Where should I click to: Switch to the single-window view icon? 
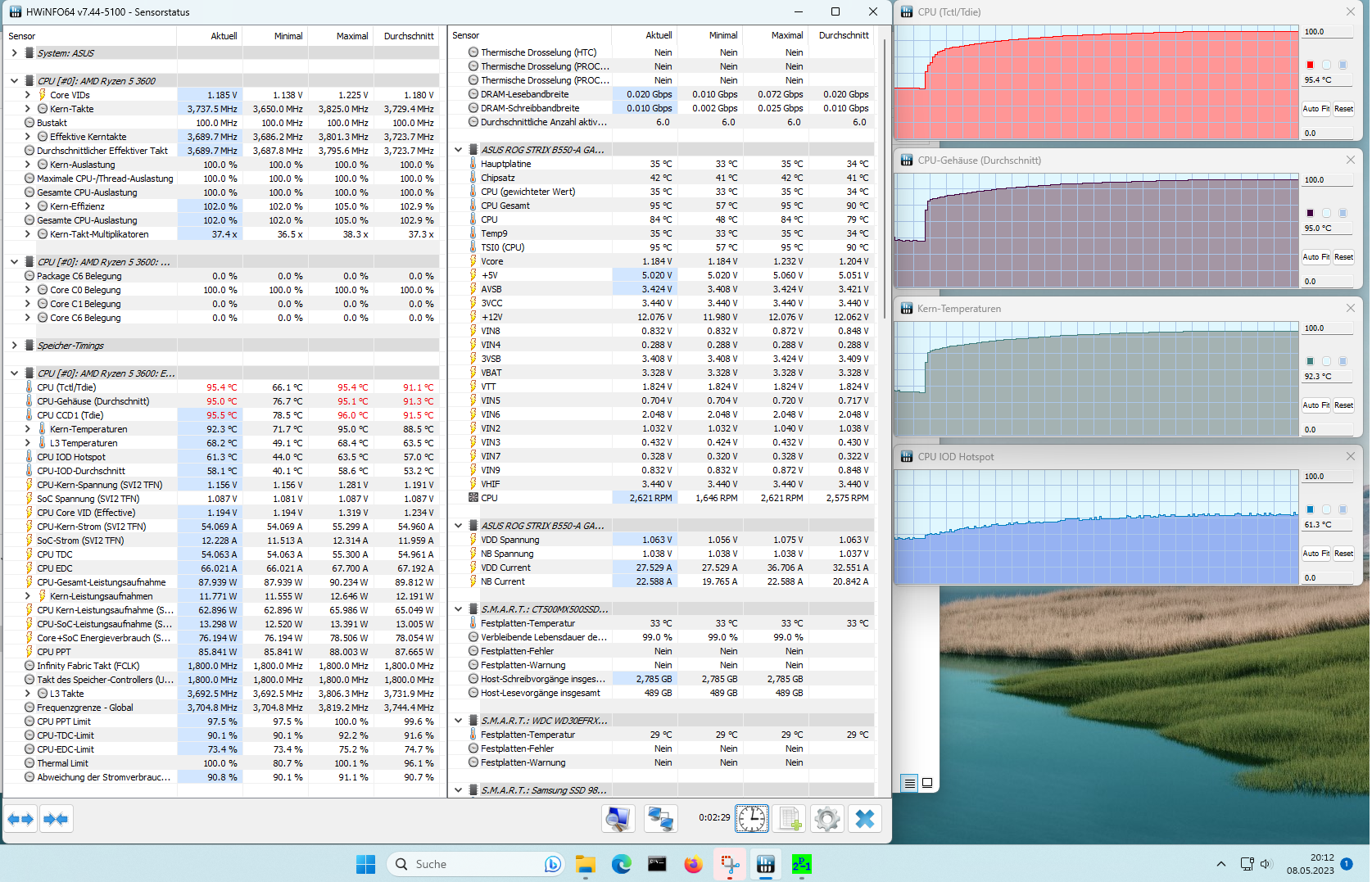(x=927, y=783)
